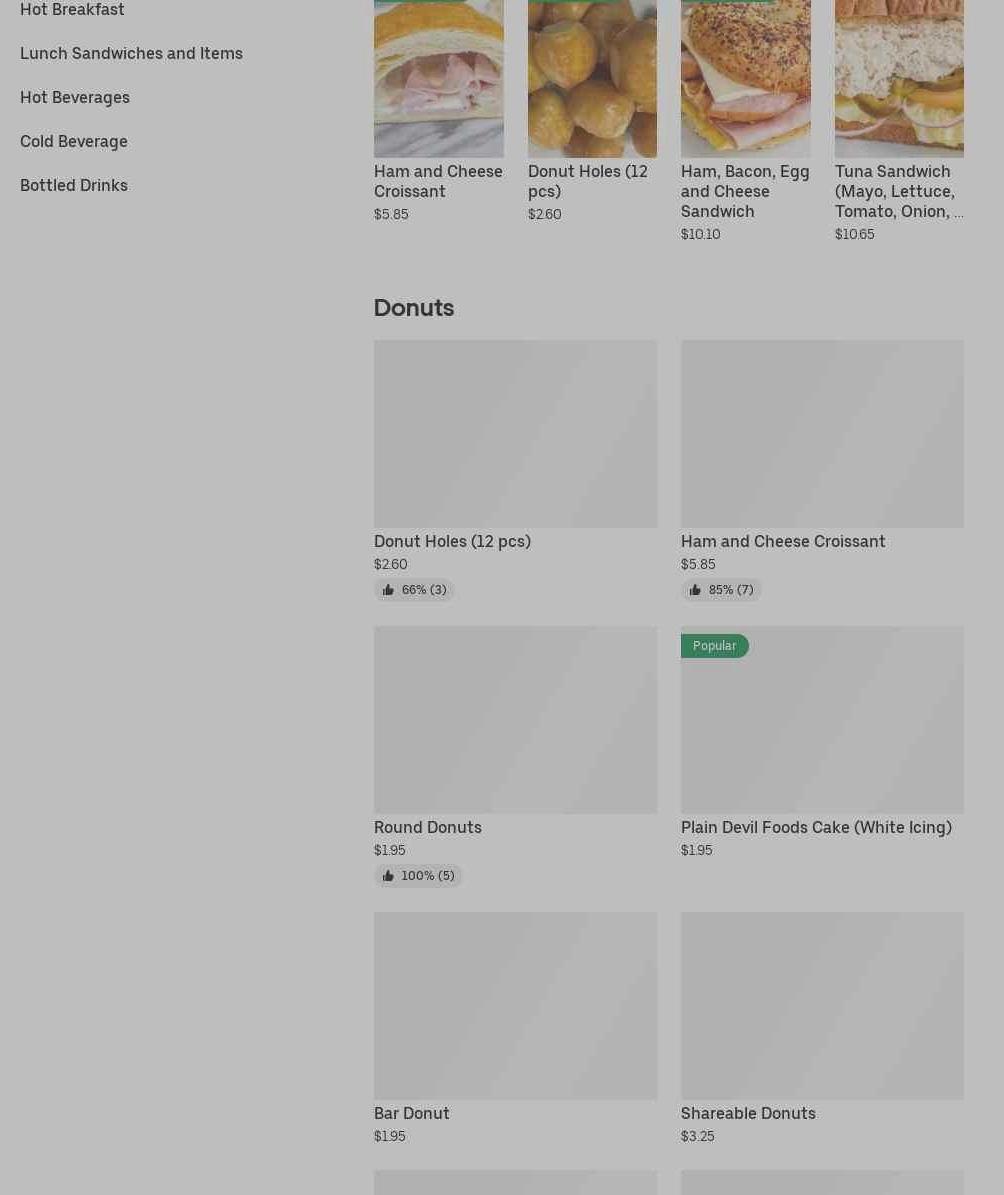Choose the Bar Donut item
This screenshot has width=1004, height=1195.
click(412, 1113)
